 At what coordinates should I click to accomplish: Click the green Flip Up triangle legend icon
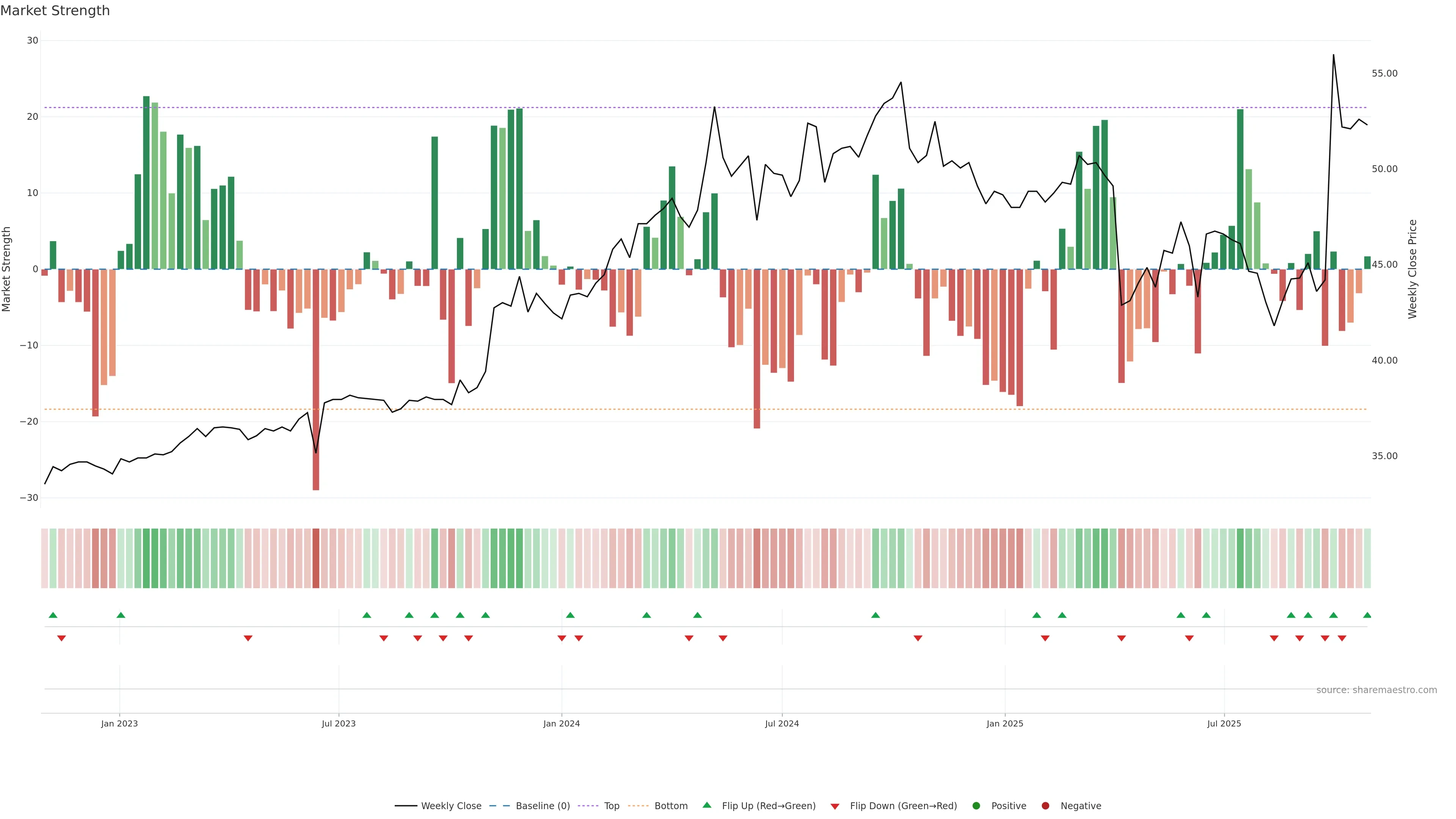click(706, 805)
